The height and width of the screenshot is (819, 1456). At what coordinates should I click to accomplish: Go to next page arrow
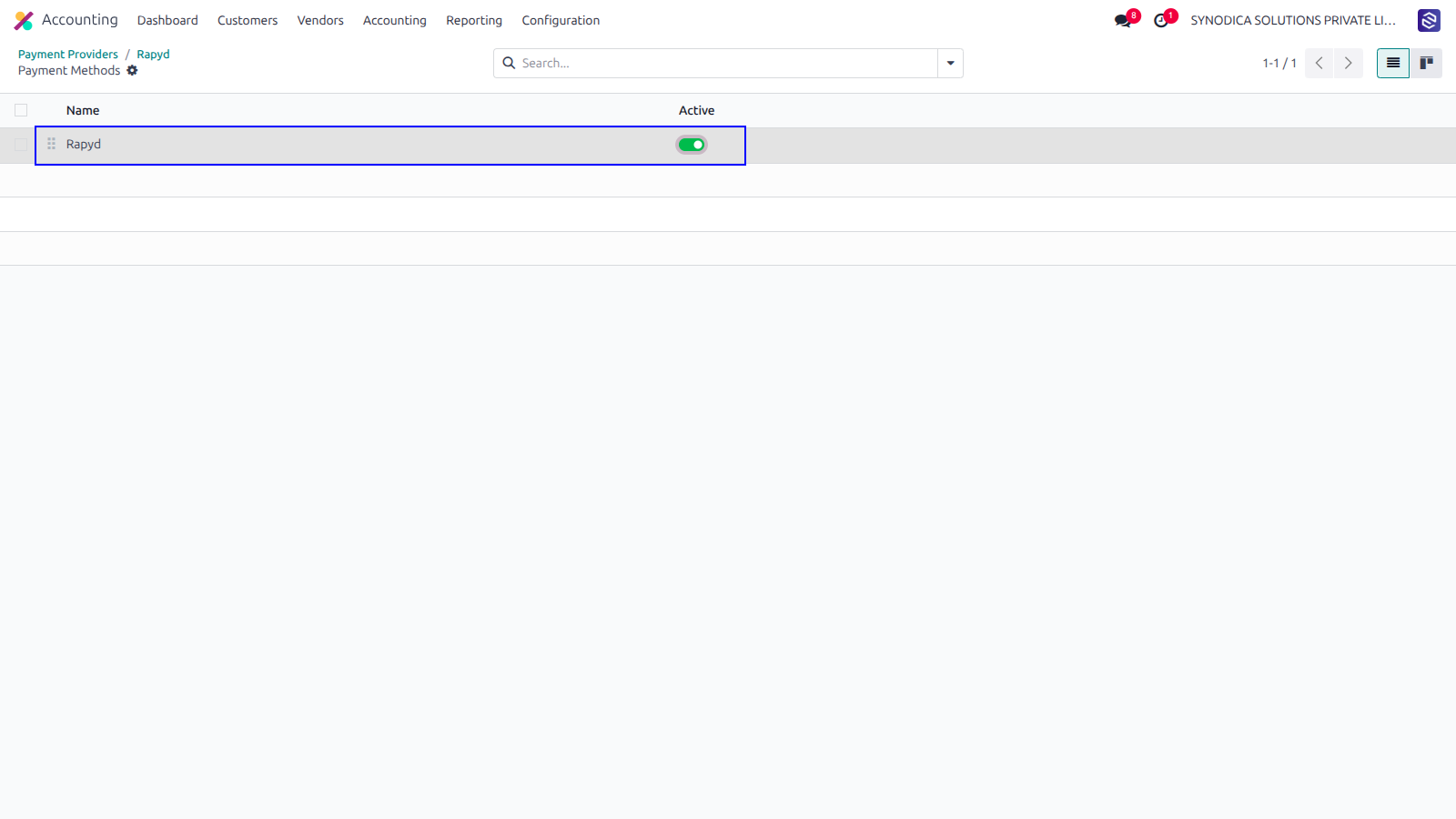pyautogui.click(x=1349, y=63)
